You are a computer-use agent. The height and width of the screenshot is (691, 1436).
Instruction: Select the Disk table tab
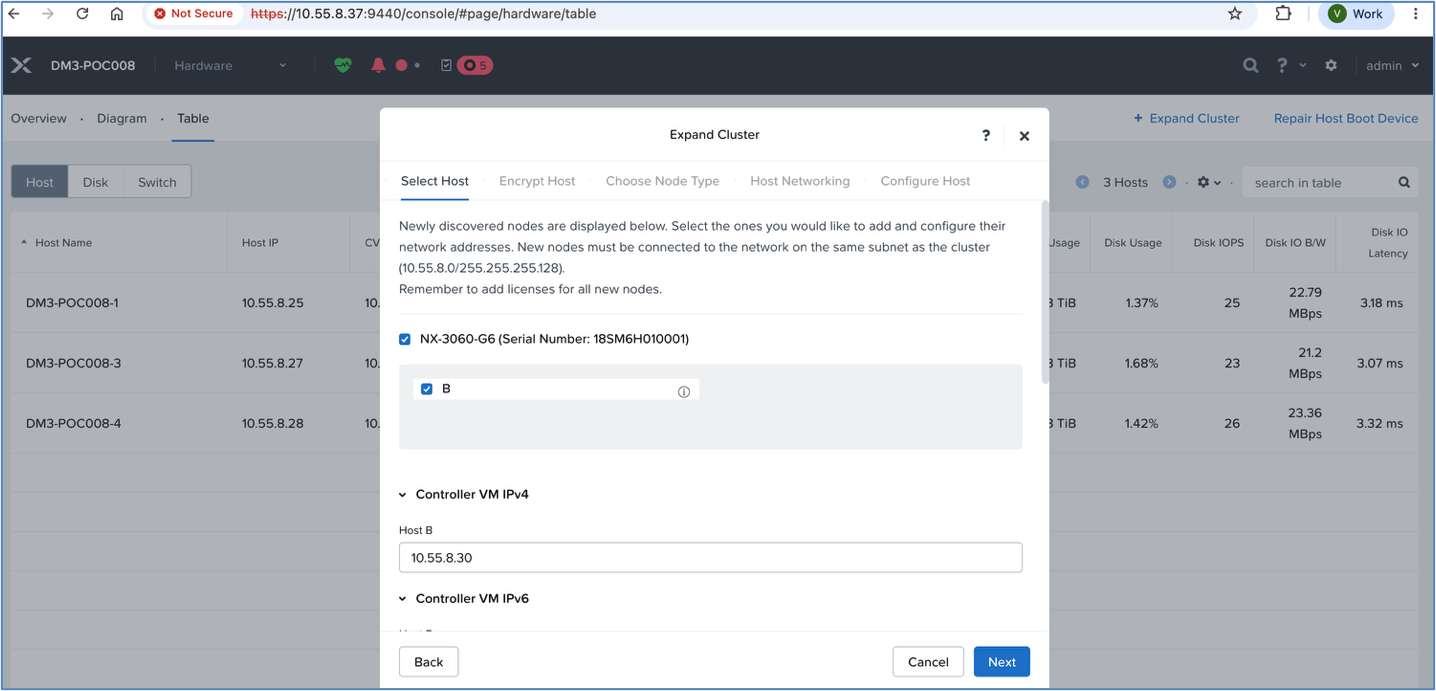(x=96, y=182)
